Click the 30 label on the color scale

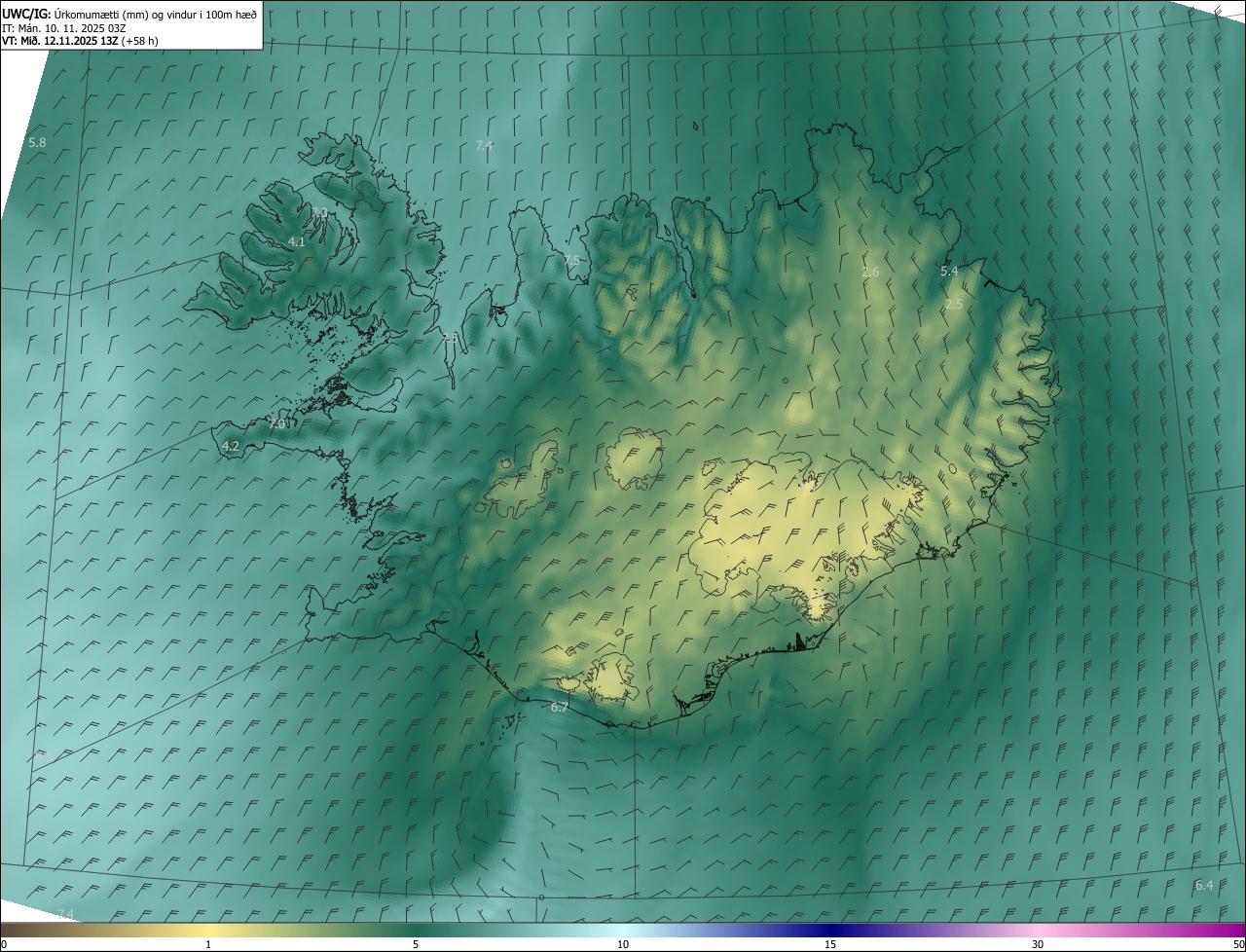1038,945
